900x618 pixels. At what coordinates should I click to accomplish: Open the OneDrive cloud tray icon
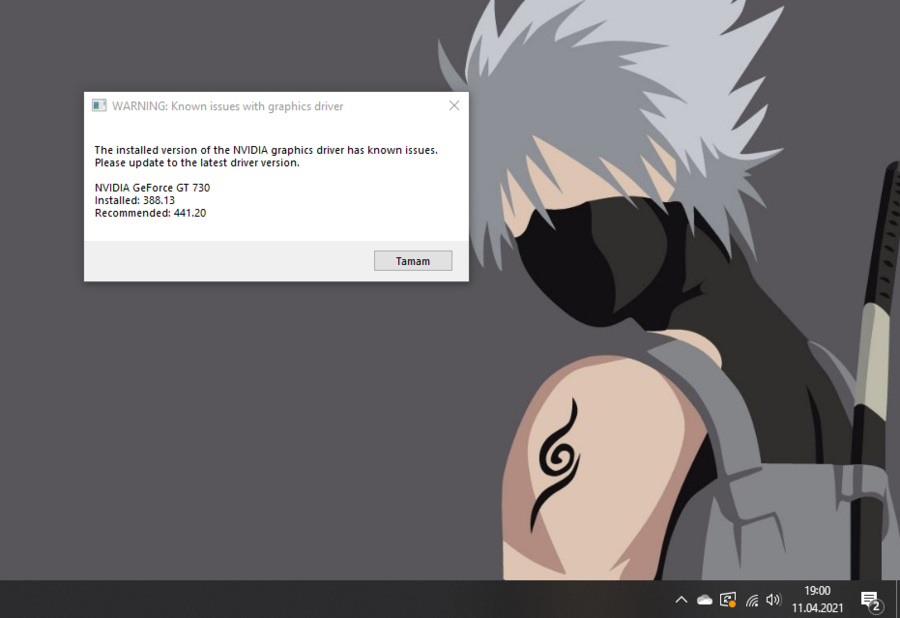[704, 600]
